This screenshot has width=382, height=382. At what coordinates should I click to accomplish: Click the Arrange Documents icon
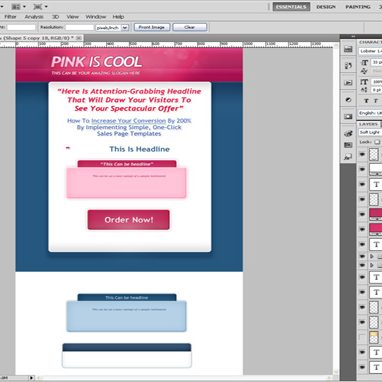(18, 6)
